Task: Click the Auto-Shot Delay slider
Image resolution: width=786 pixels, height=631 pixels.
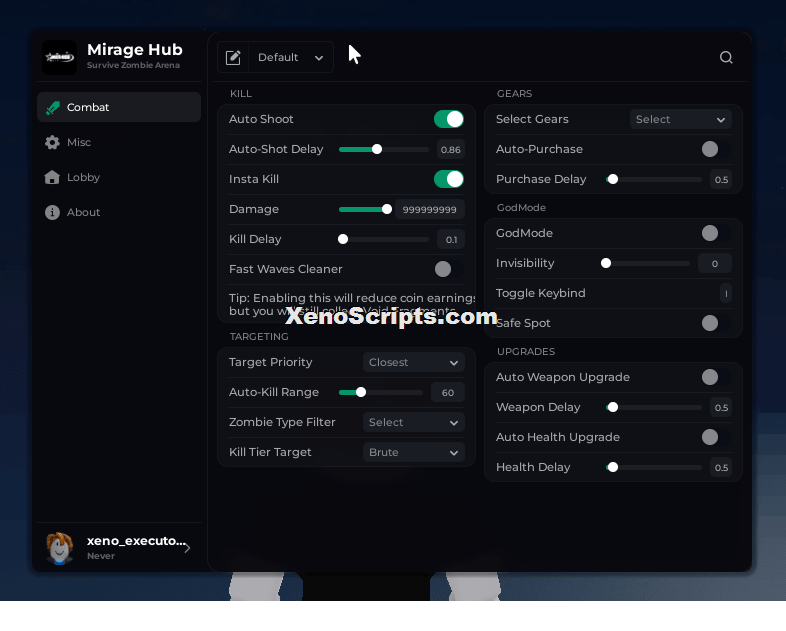Action: pyautogui.click(x=383, y=149)
